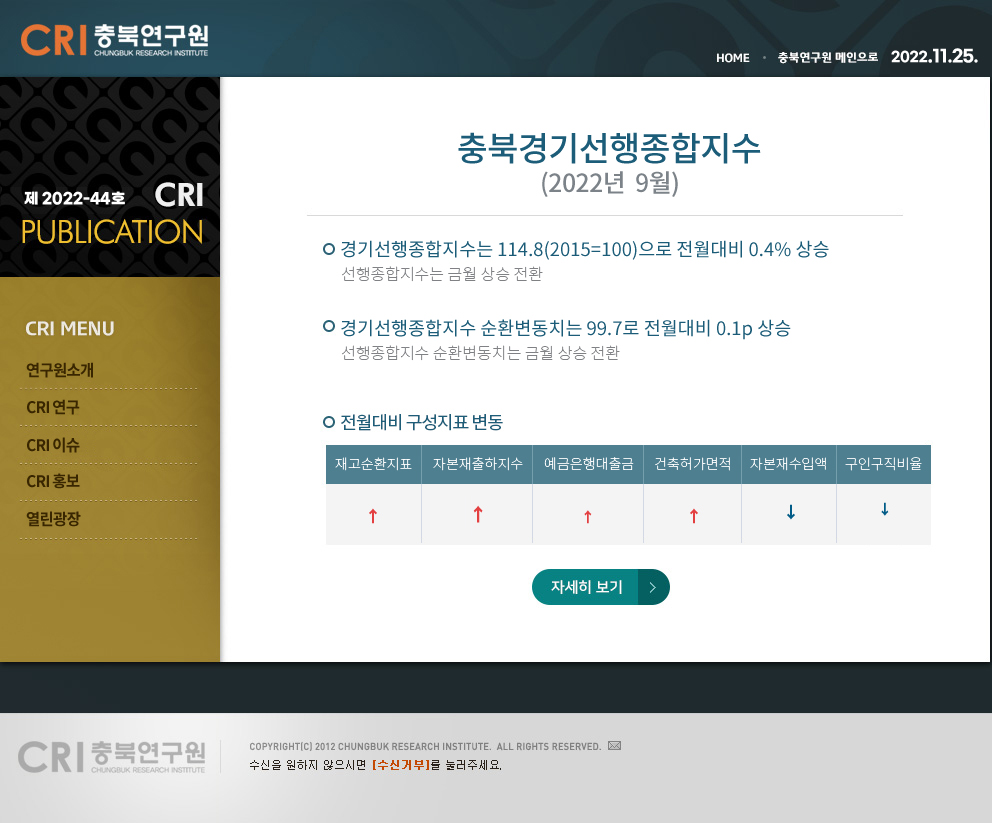Go to CRI 홍보 in the sidebar

53,482
